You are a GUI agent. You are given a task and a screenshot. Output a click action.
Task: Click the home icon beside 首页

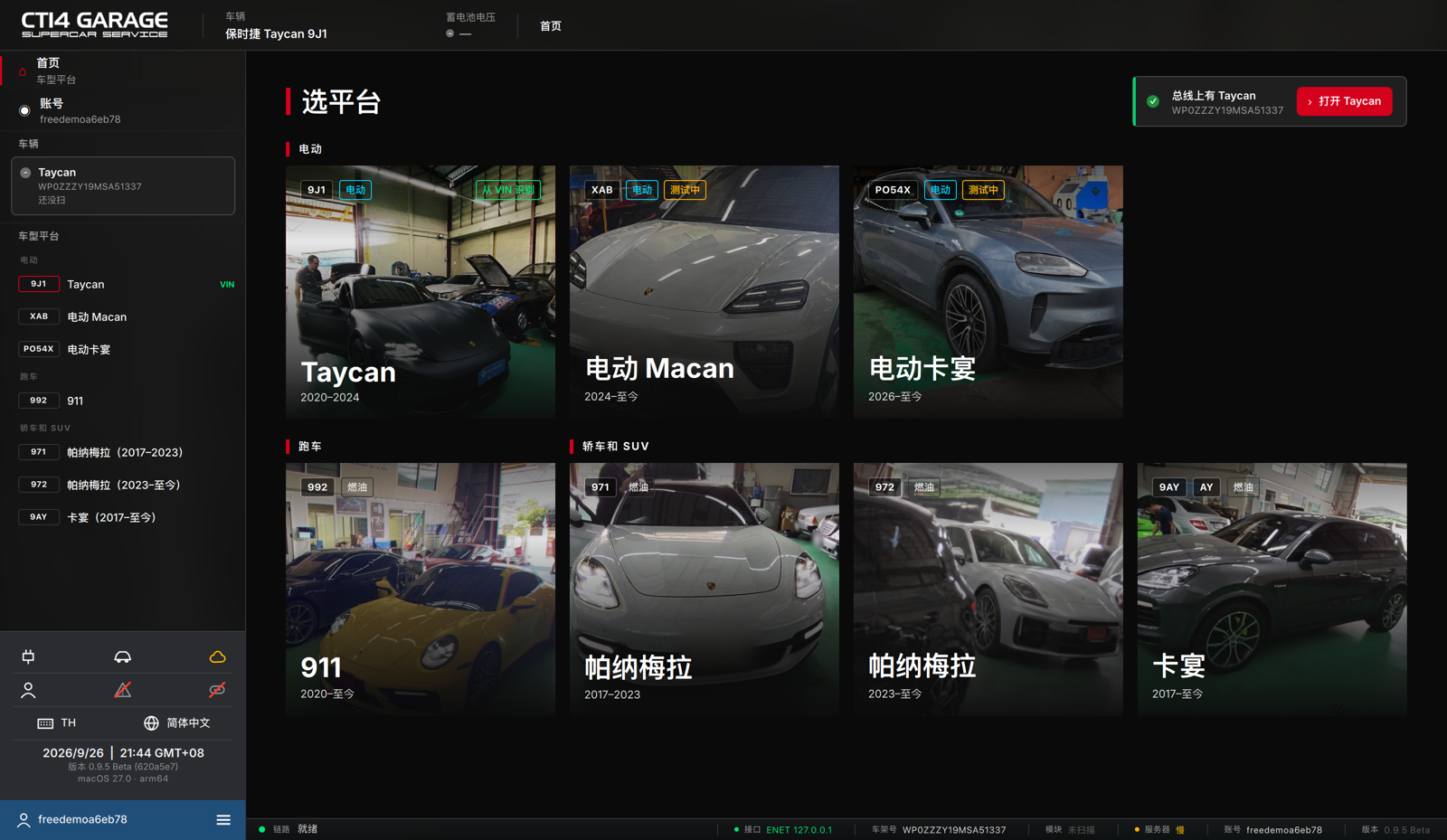tap(23, 71)
